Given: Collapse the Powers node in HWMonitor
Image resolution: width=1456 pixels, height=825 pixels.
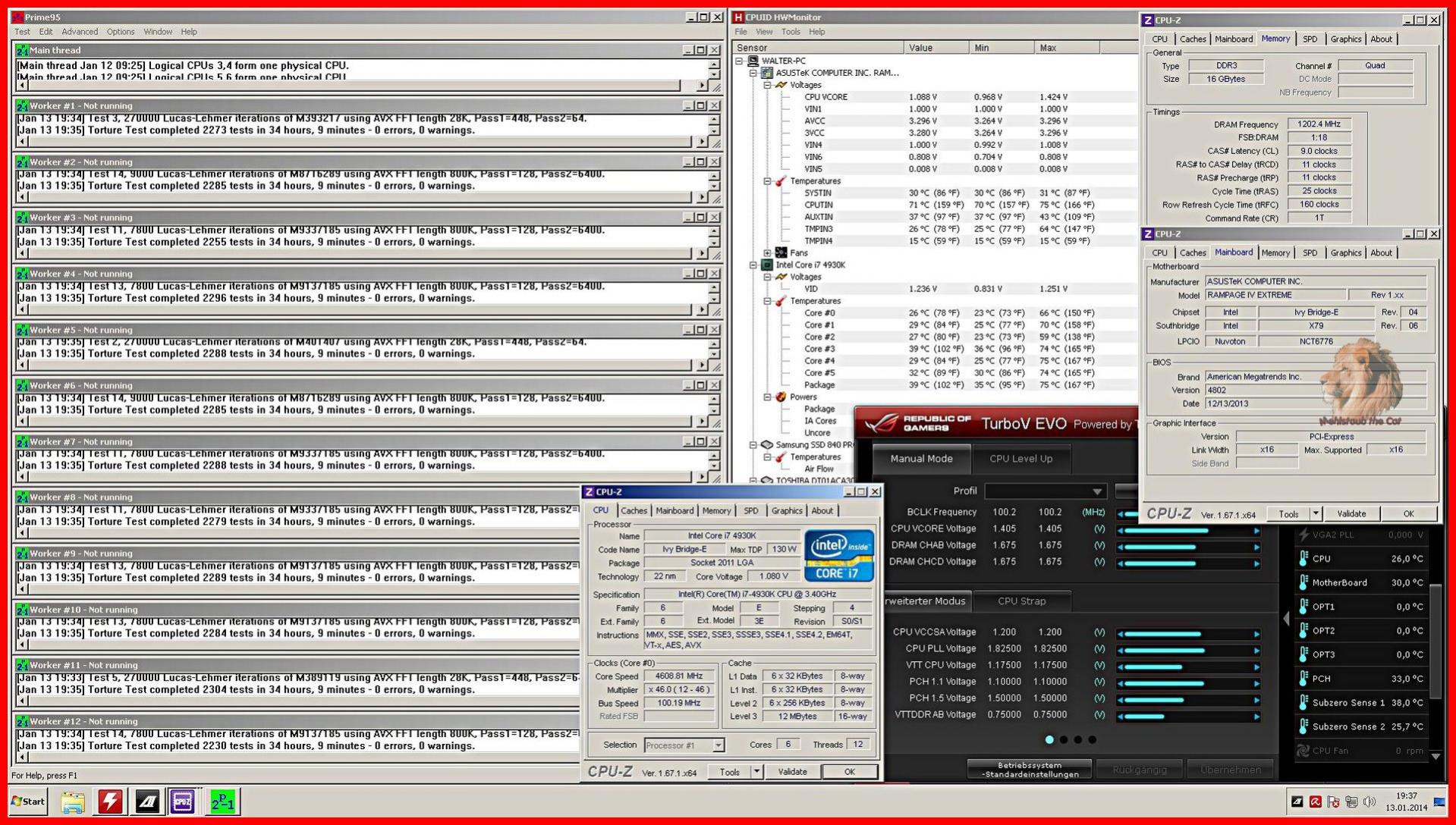Looking at the screenshot, I should (x=767, y=397).
